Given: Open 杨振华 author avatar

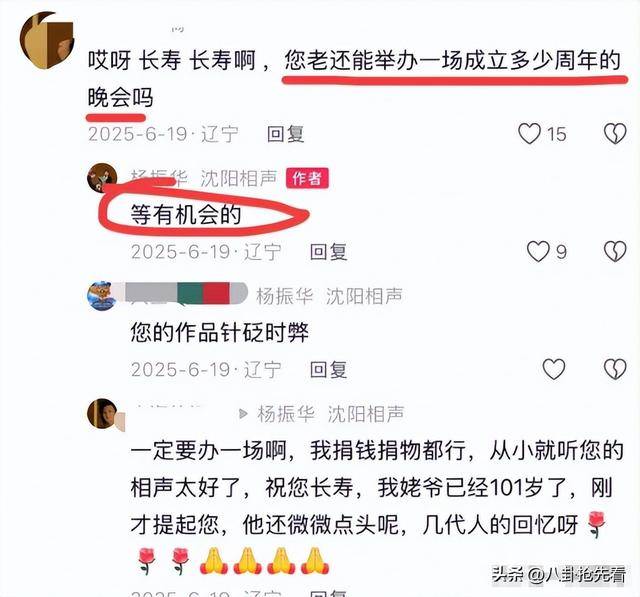Looking at the screenshot, I should click(x=102, y=178).
